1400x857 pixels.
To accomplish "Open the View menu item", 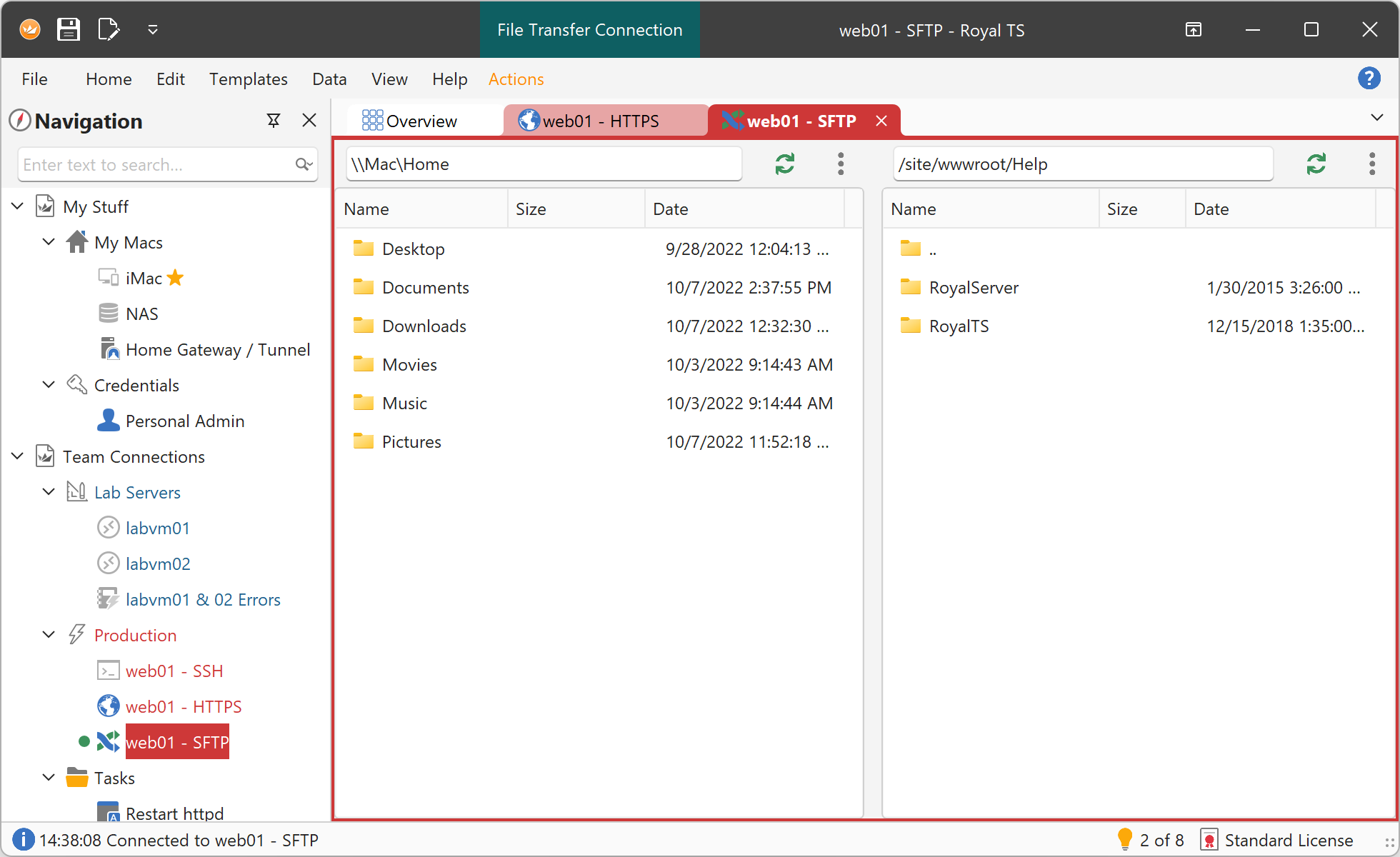I will click(389, 79).
